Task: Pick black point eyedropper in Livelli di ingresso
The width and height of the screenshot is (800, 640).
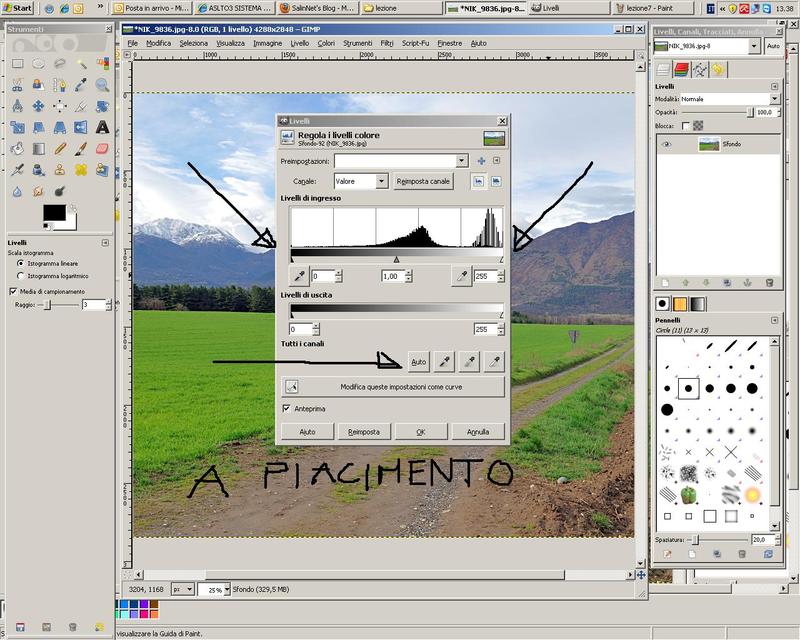Action: [298, 276]
